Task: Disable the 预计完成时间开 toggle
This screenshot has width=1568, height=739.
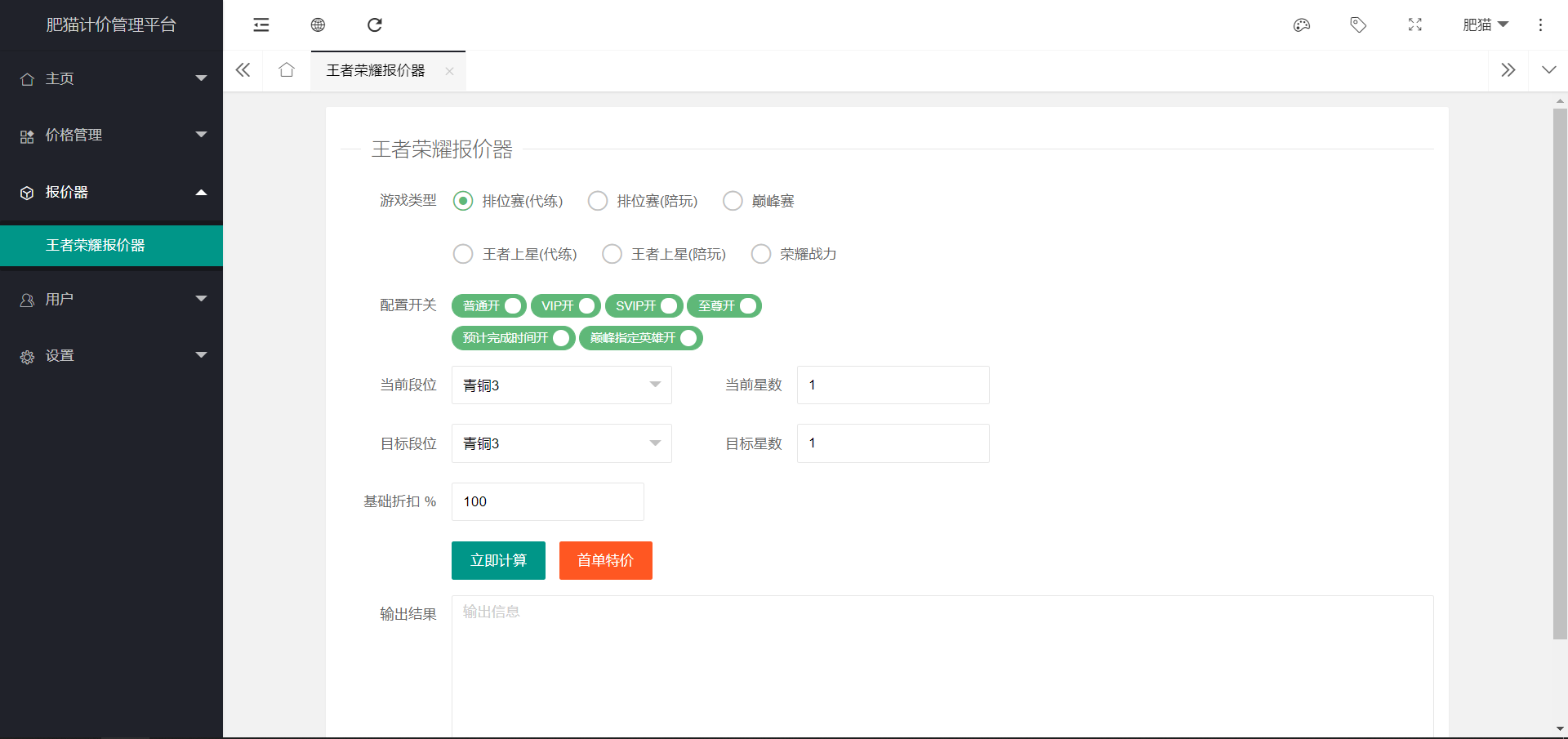Action: pyautogui.click(x=561, y=337)
